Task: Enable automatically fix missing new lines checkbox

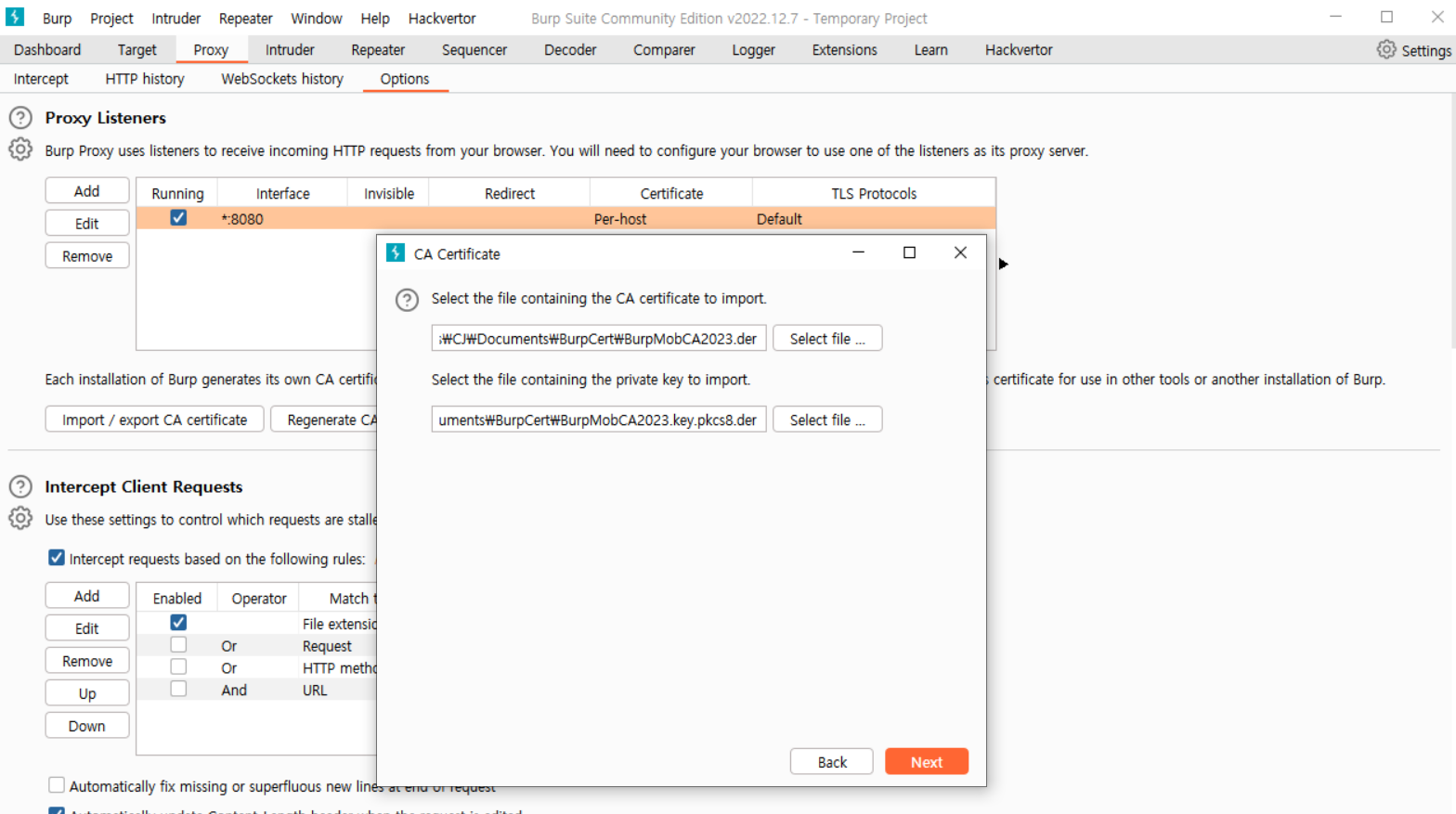Action: coord(57,785)
